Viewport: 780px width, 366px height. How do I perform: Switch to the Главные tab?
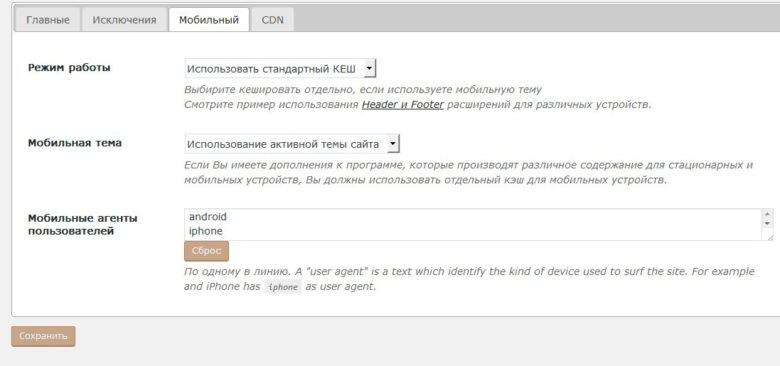coord(48,20)
